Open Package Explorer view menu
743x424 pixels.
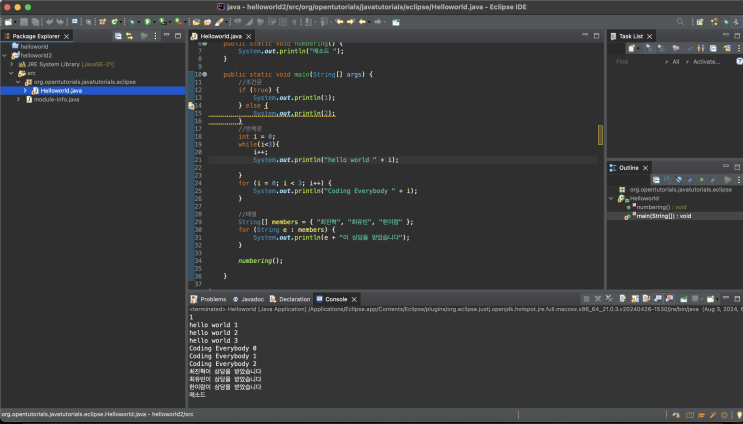pyautogui.click(x=155, y=36)
